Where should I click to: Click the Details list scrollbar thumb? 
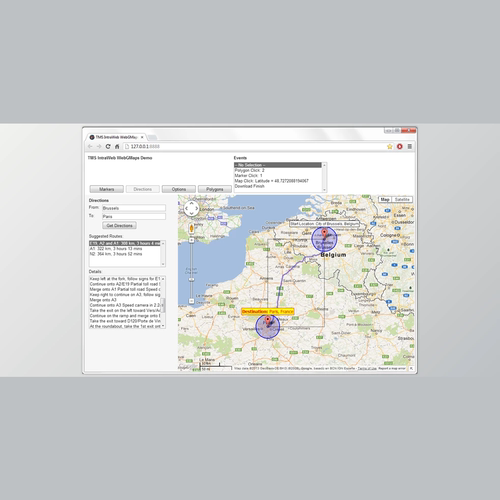point(163,305)
